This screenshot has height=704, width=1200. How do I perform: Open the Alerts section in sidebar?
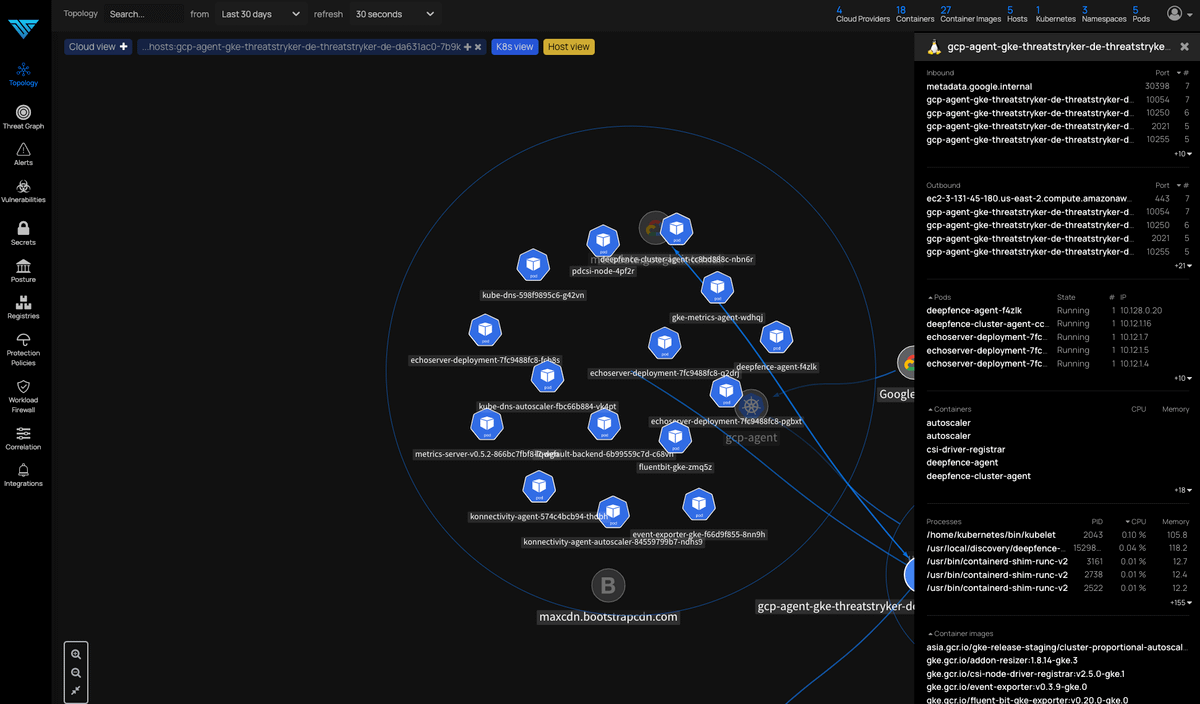23,150
